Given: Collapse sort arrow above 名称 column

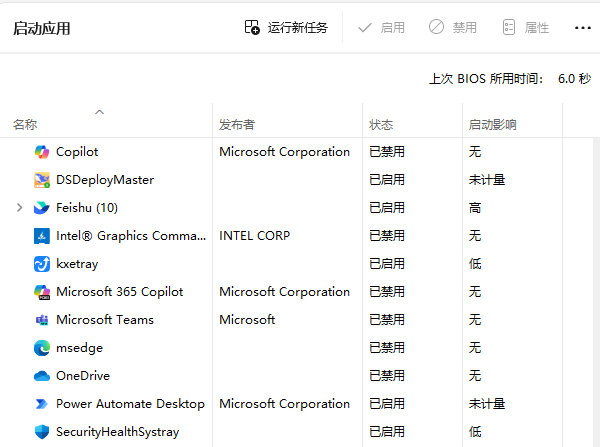Looking at the screenshot, I should point(99,112).
